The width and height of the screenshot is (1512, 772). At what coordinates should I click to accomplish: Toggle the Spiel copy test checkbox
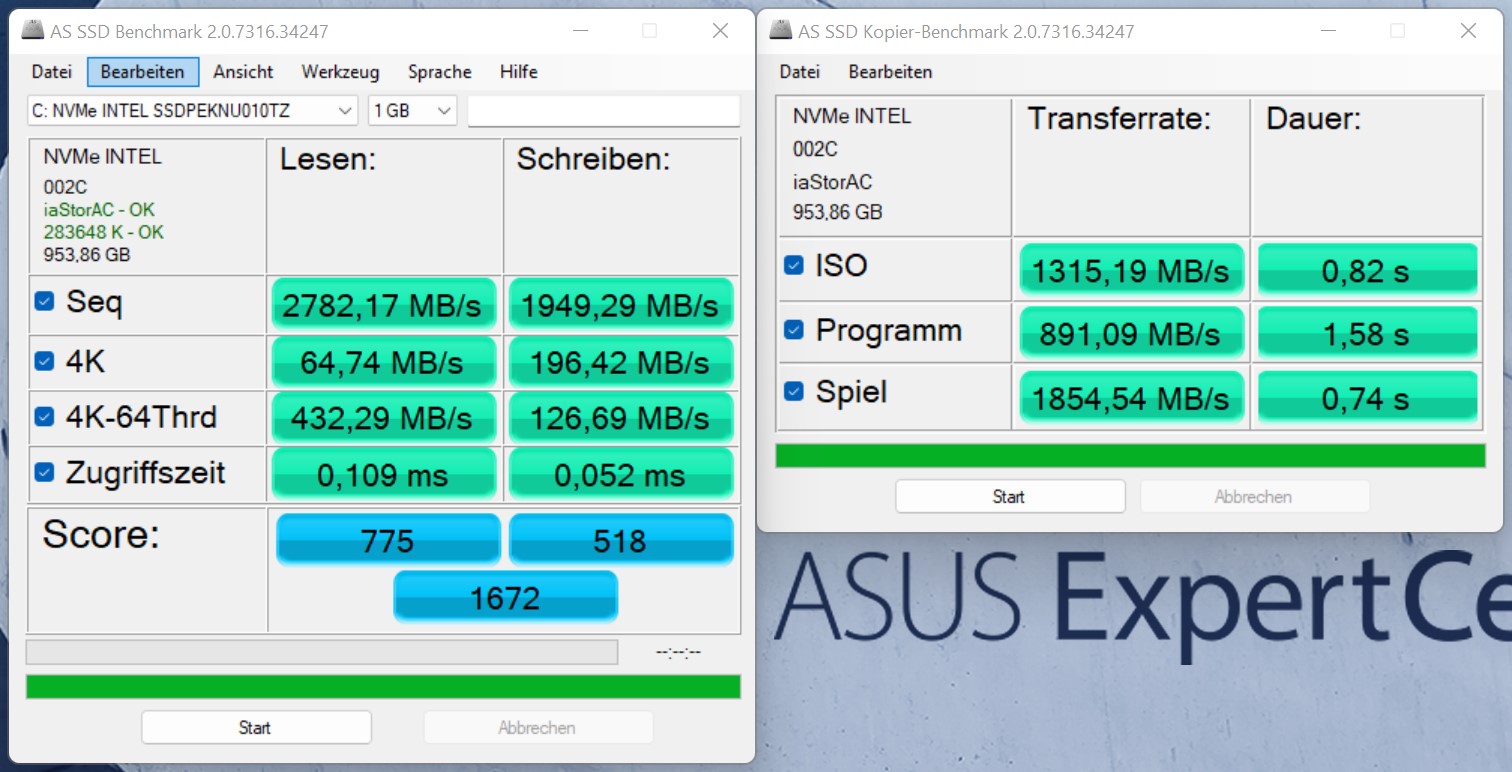(x=794, y=391)
